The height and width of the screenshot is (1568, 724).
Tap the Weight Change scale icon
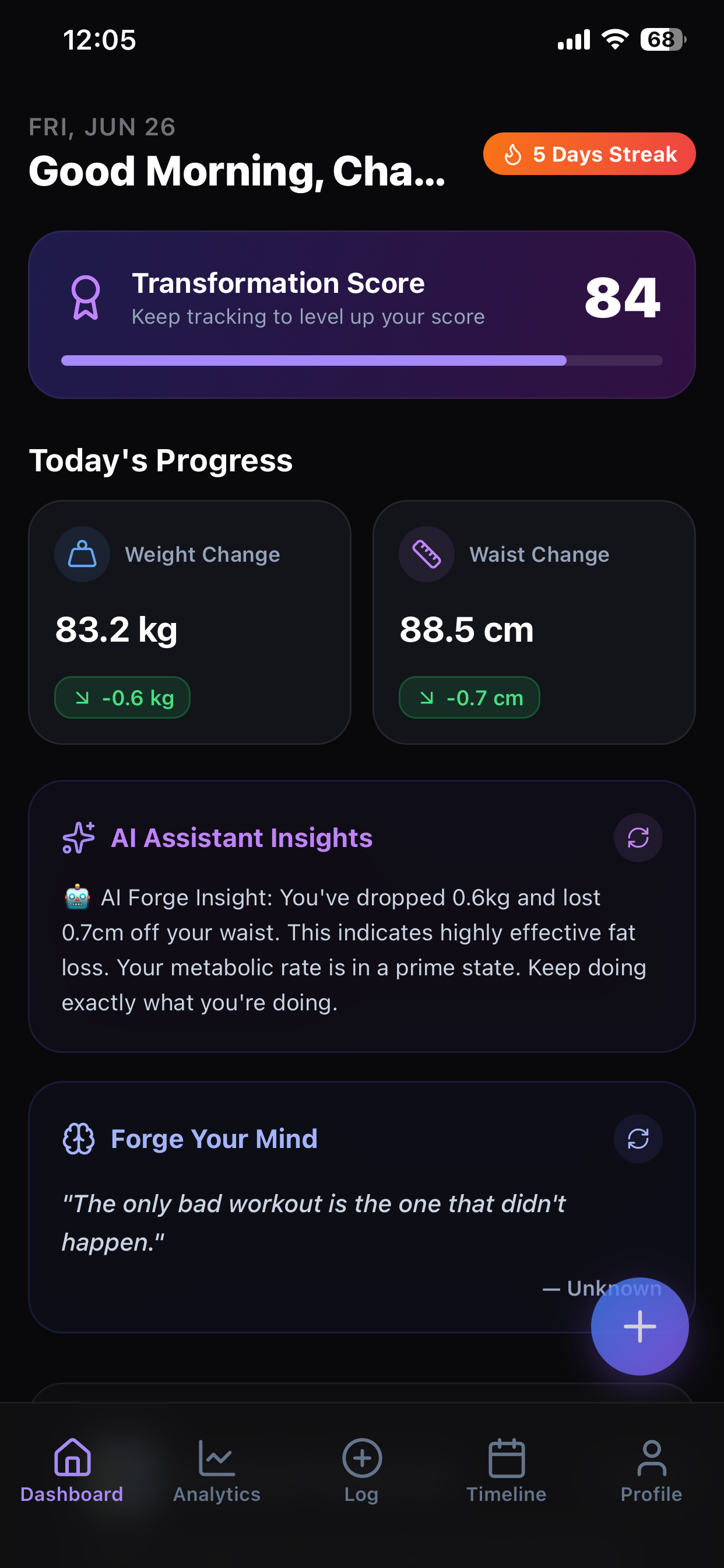coord(82,554)
